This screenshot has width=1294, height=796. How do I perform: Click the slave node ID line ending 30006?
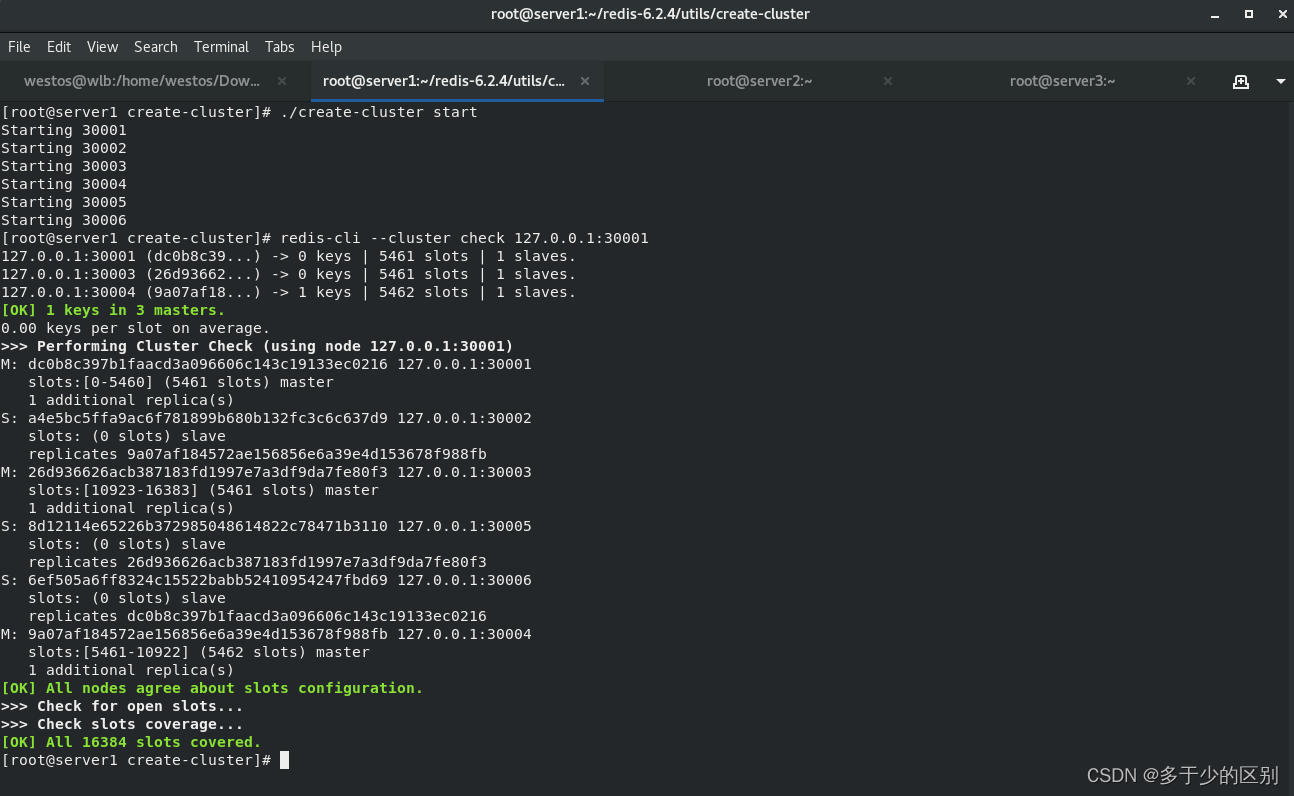pyautogui.click(x=266, y=580)
